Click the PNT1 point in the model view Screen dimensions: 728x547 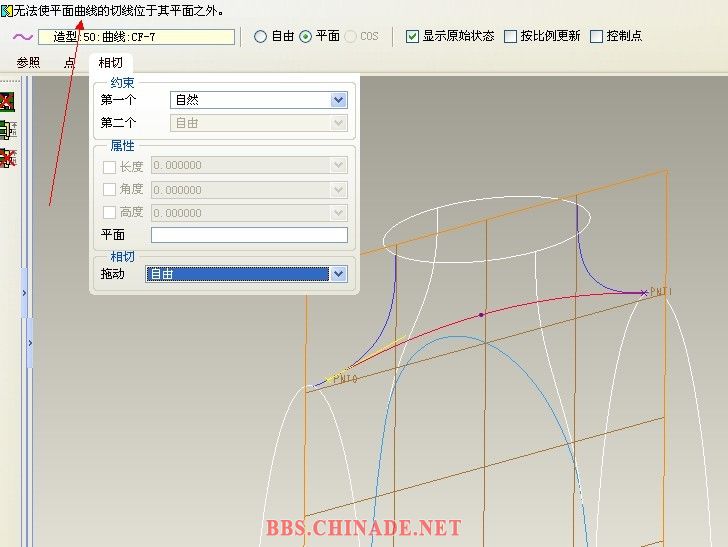[645, 293]
